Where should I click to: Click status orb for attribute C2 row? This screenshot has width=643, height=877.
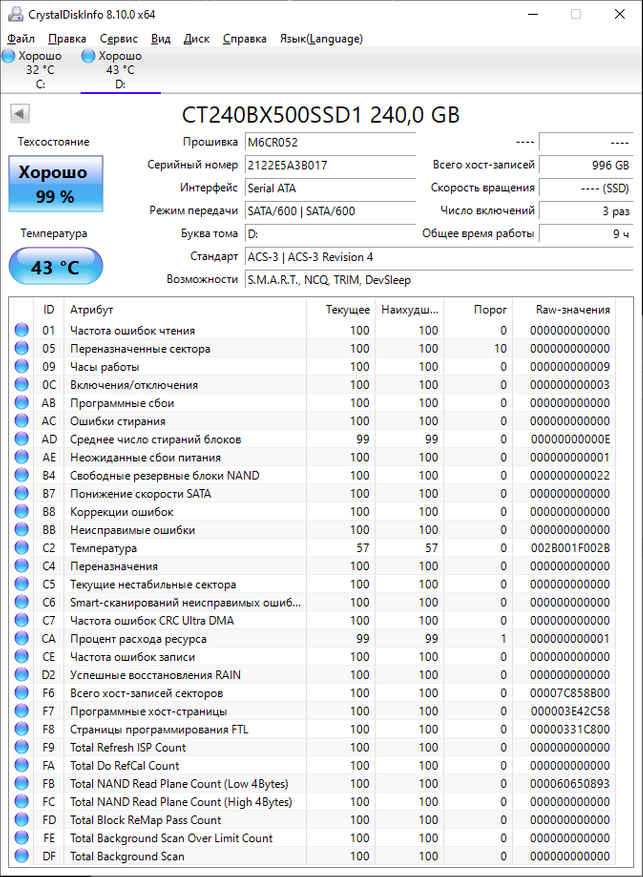point(22,548)
